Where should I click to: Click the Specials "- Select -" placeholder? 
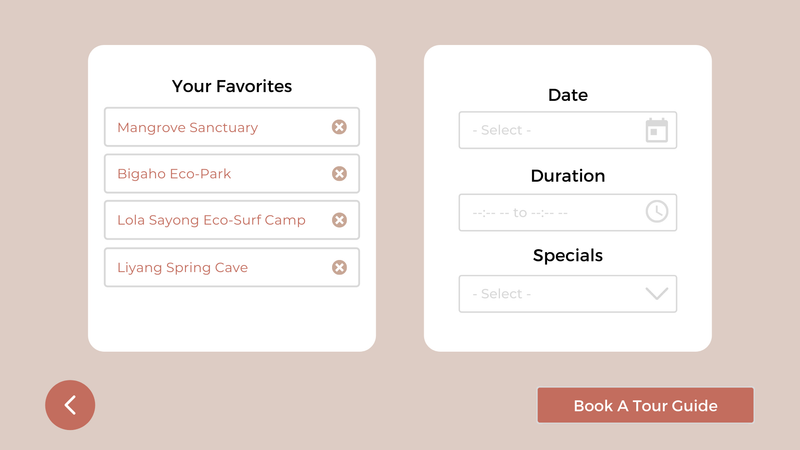point(502,294)
